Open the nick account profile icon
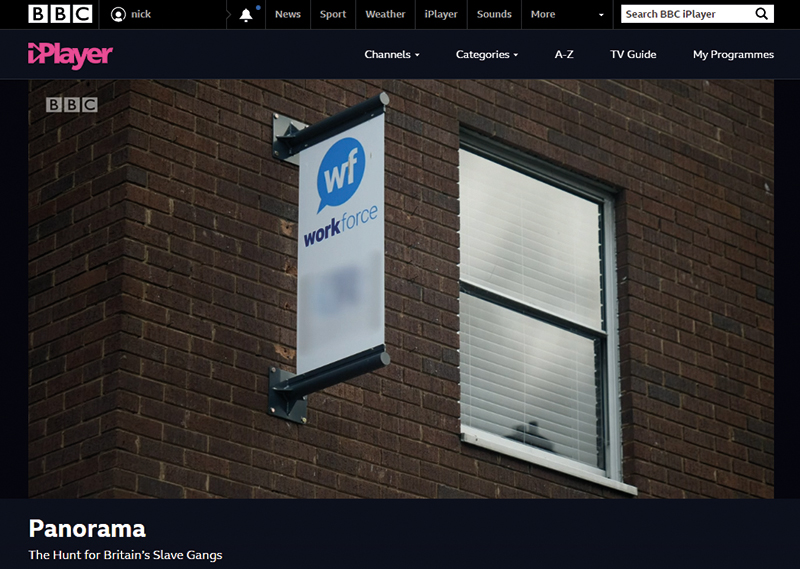Image resolution: width=800 pixels, height=569 pixels. coord(118,14)
